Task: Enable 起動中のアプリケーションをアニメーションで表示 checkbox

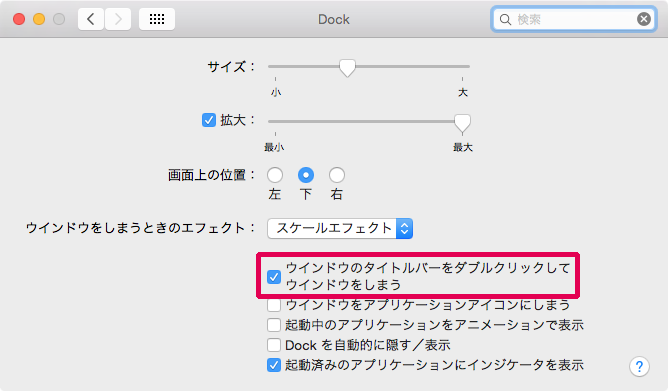Action: click(x=274, y=325)
